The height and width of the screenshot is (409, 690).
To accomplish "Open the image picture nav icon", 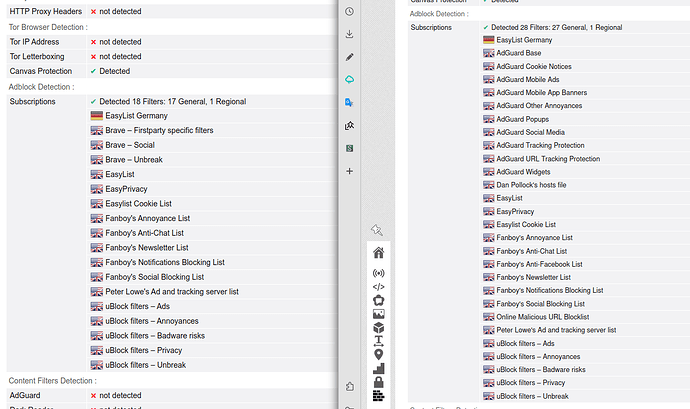I will (378, 314).
